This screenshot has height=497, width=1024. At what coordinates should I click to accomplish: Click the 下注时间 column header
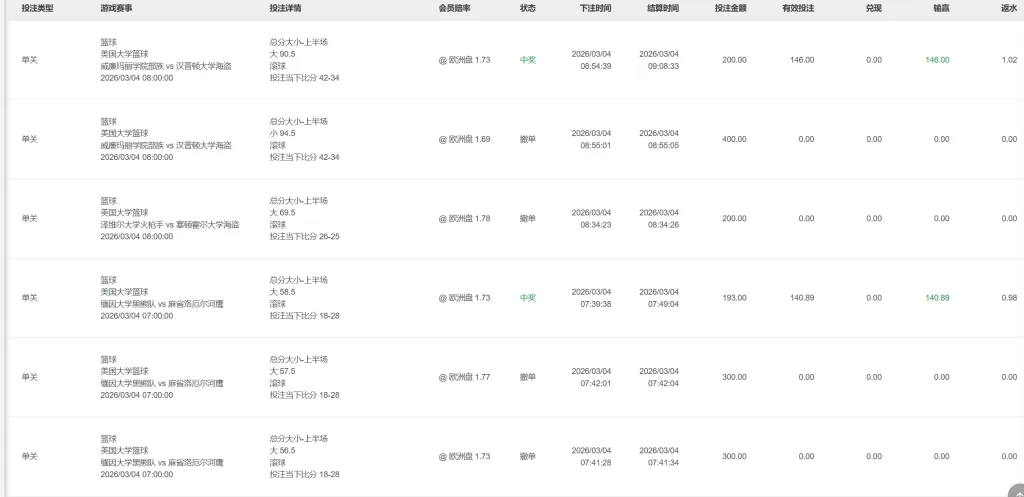pos(595,8)
